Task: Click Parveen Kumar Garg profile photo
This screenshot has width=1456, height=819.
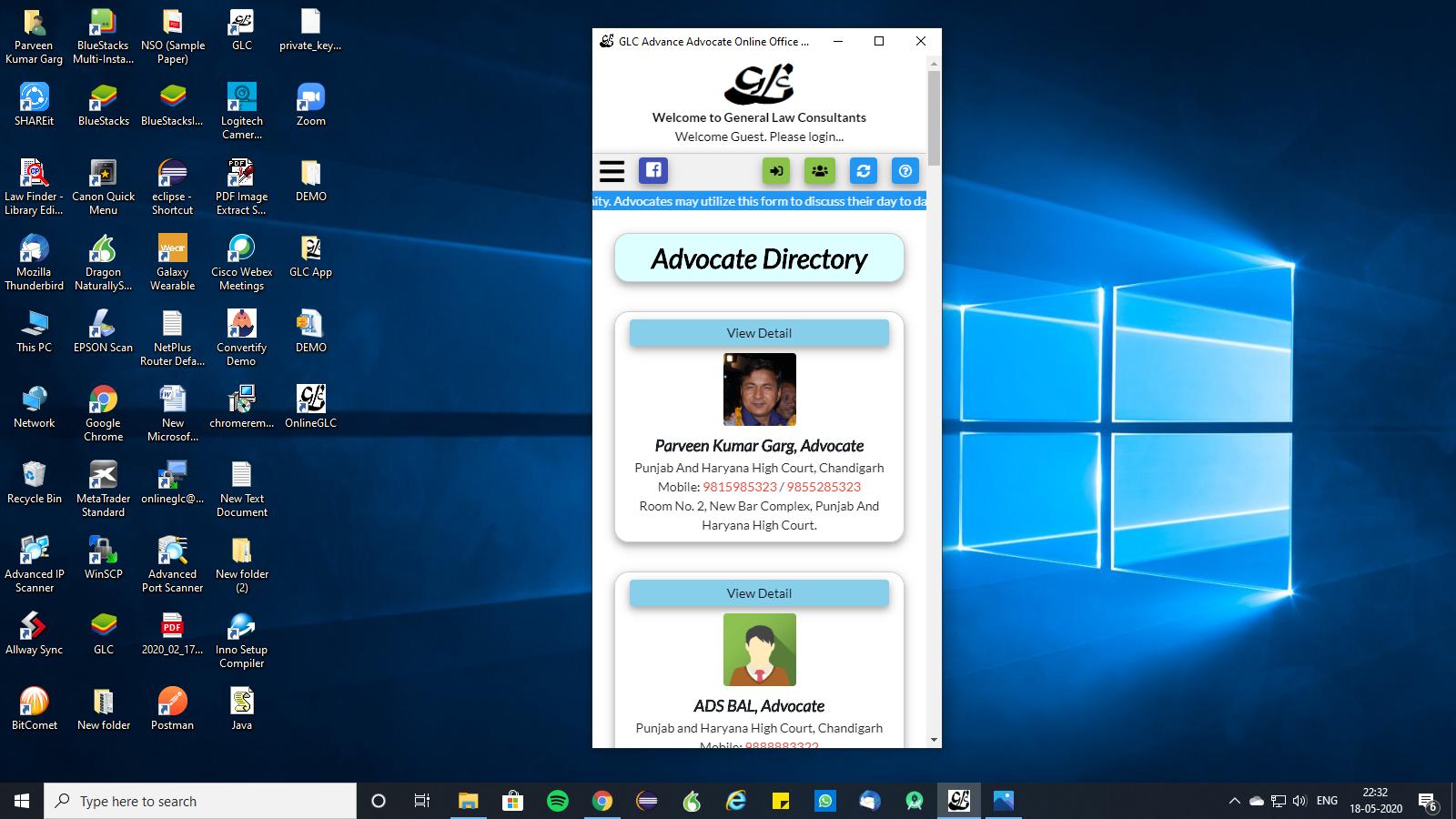Action: [759, 389]
